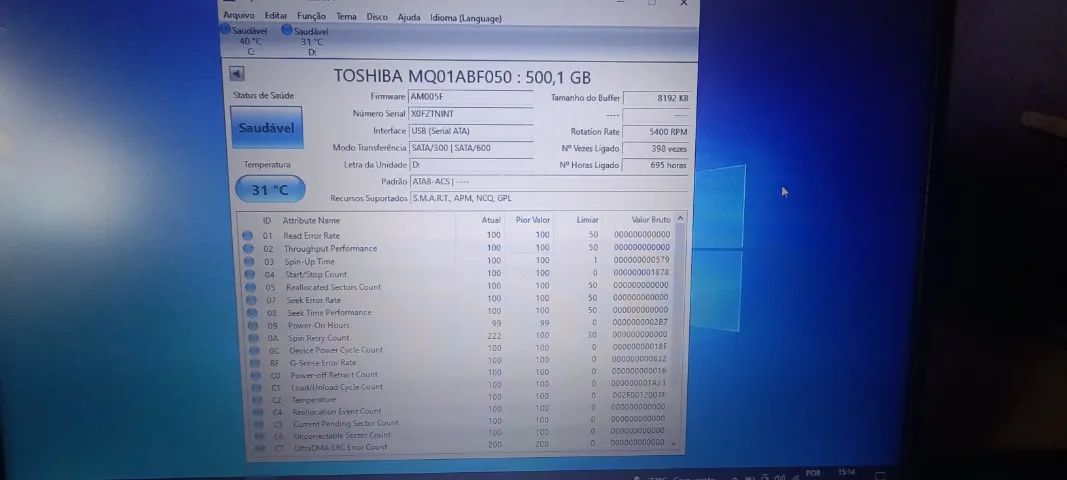This screenshot has width=1067, height=480.
Task: Click the Nº Horas Ligado value 695 horas
Action: coord(657,165)
